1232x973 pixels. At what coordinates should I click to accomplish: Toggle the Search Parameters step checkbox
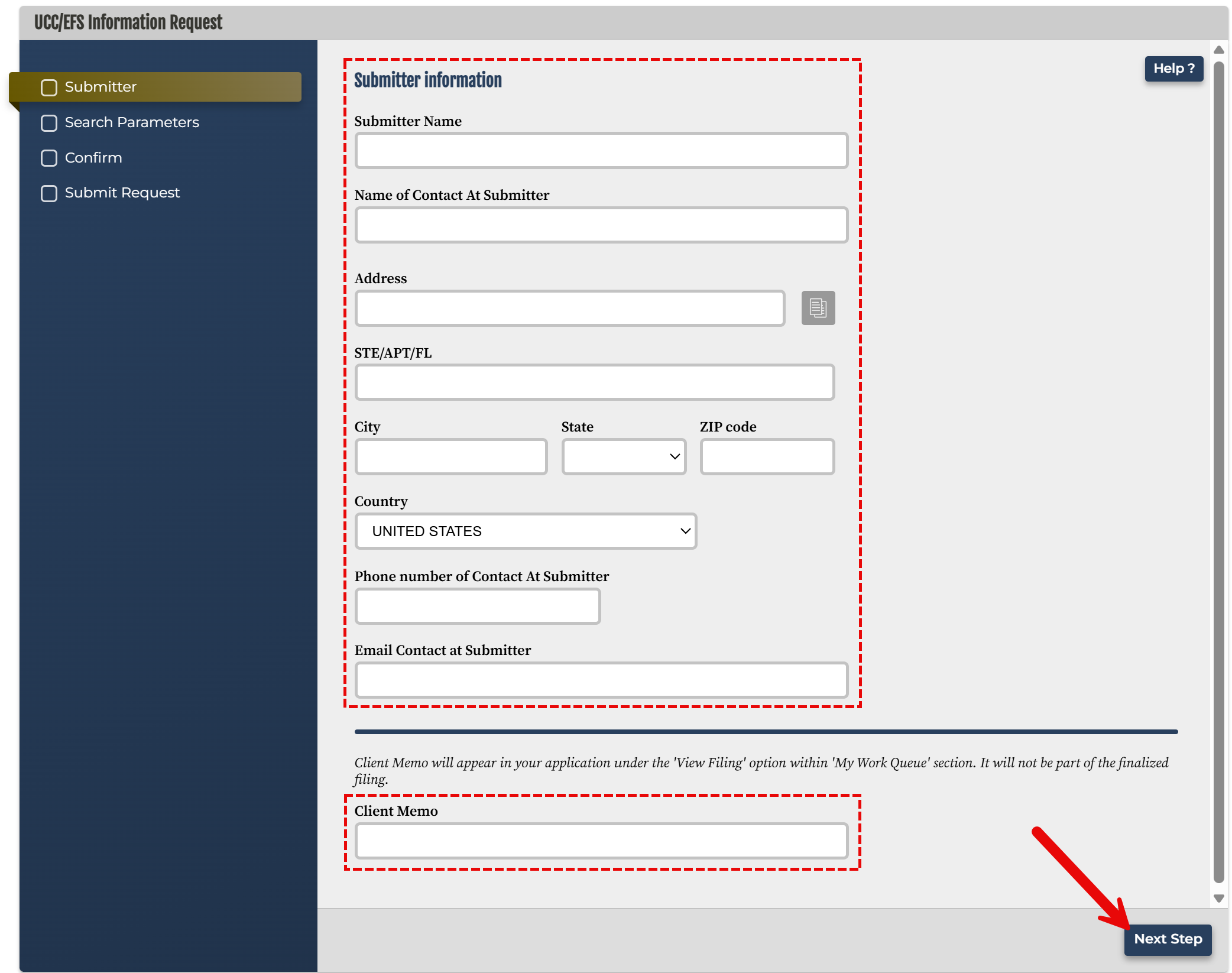click(x=49, y=123)
